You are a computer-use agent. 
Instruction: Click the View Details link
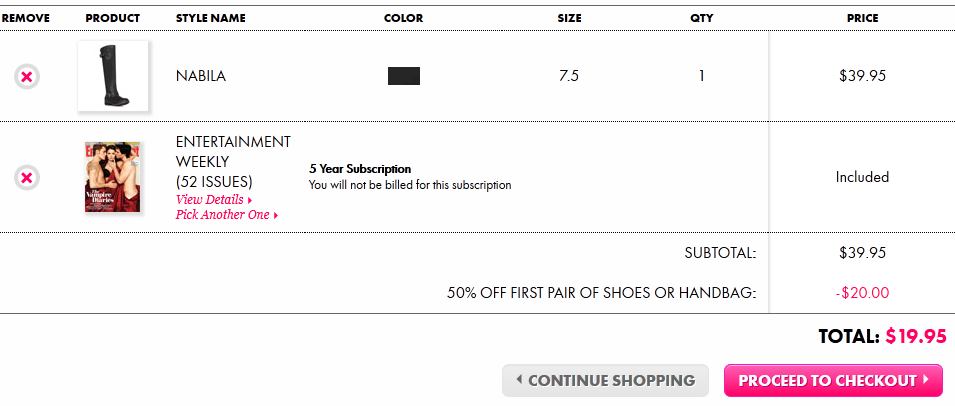click(210, 200)
